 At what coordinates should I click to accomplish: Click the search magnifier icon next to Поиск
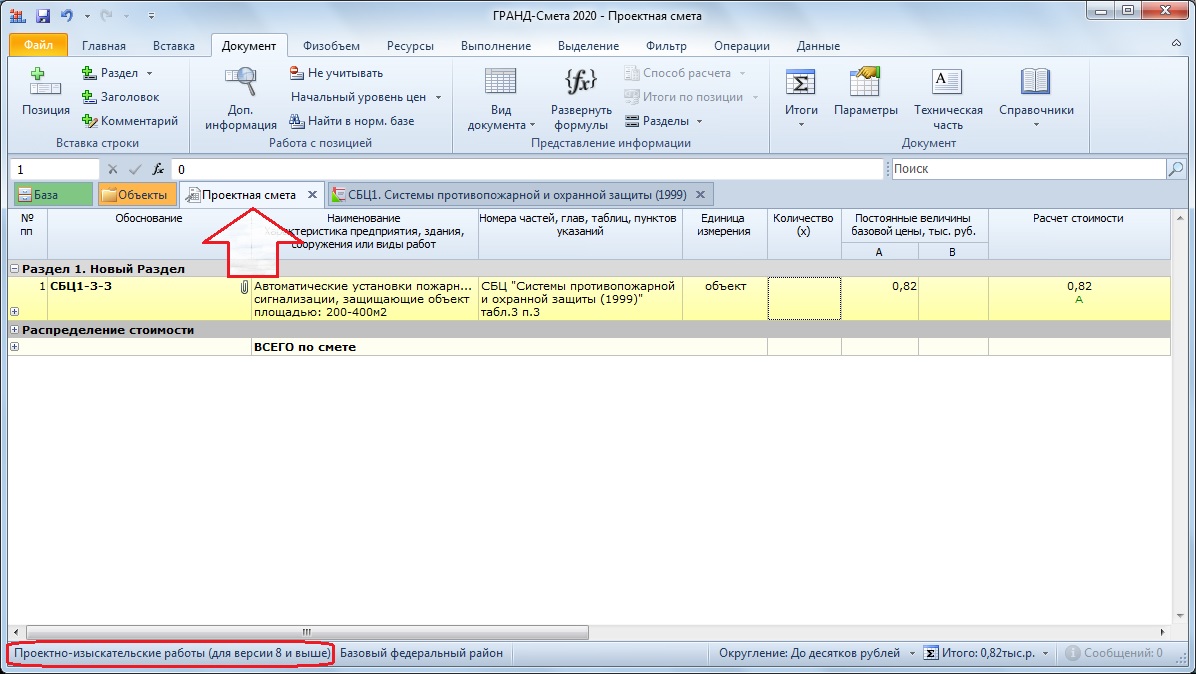1175,168
